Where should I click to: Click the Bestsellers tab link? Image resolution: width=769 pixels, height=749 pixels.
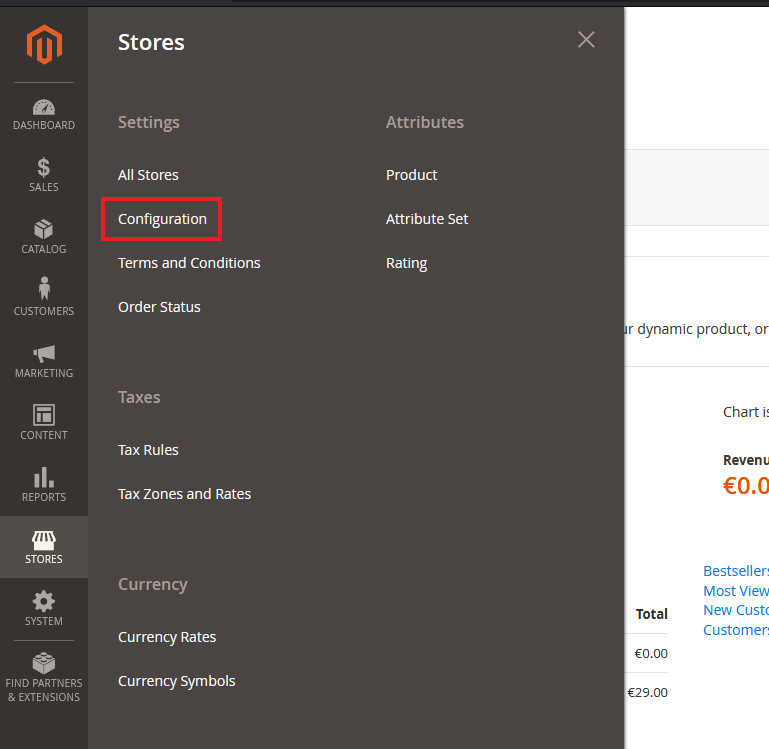click(x=736, y=571)
